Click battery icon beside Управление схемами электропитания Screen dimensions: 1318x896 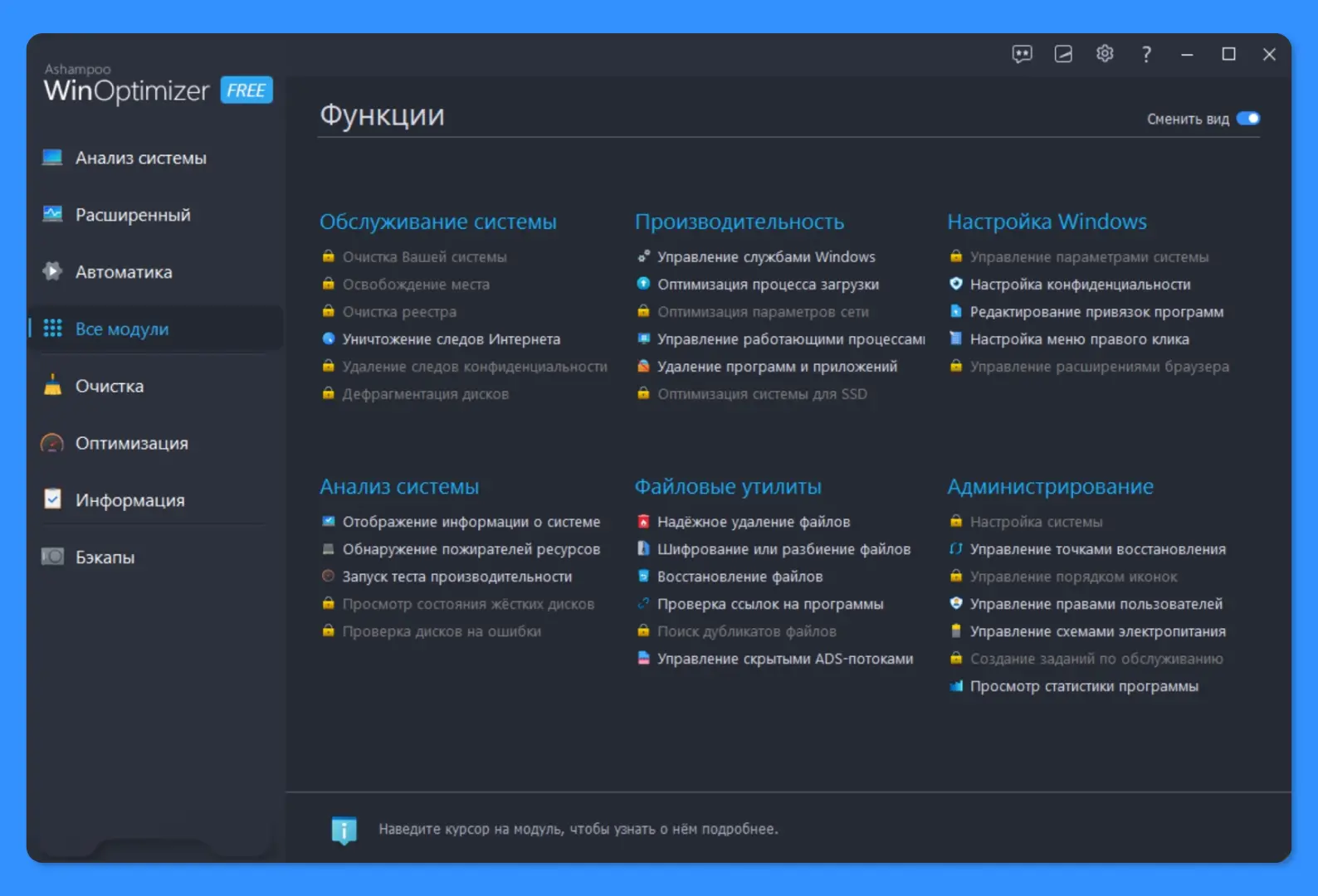(x=956, y=631)
